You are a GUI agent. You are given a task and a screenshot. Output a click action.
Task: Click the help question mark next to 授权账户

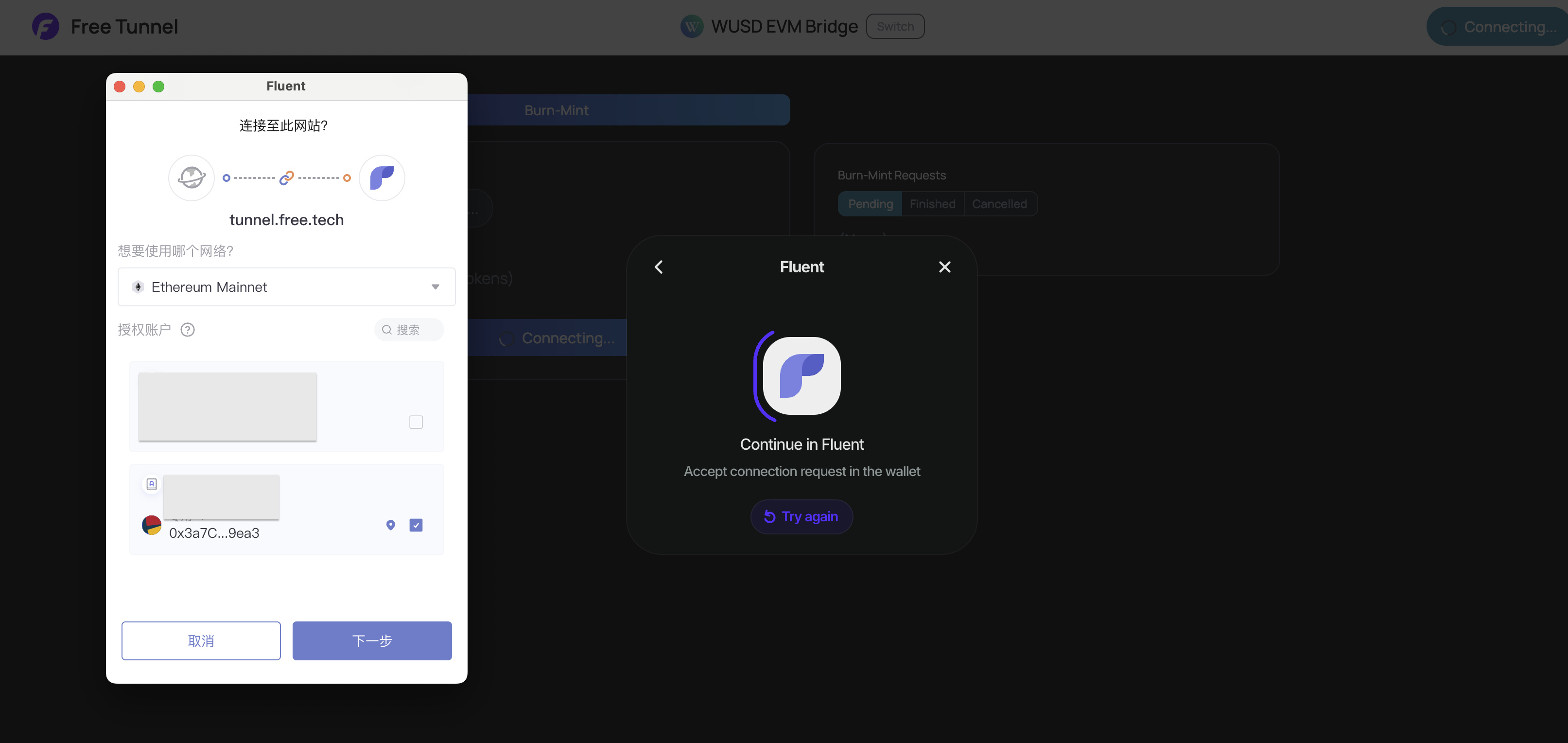pos(188,330)
